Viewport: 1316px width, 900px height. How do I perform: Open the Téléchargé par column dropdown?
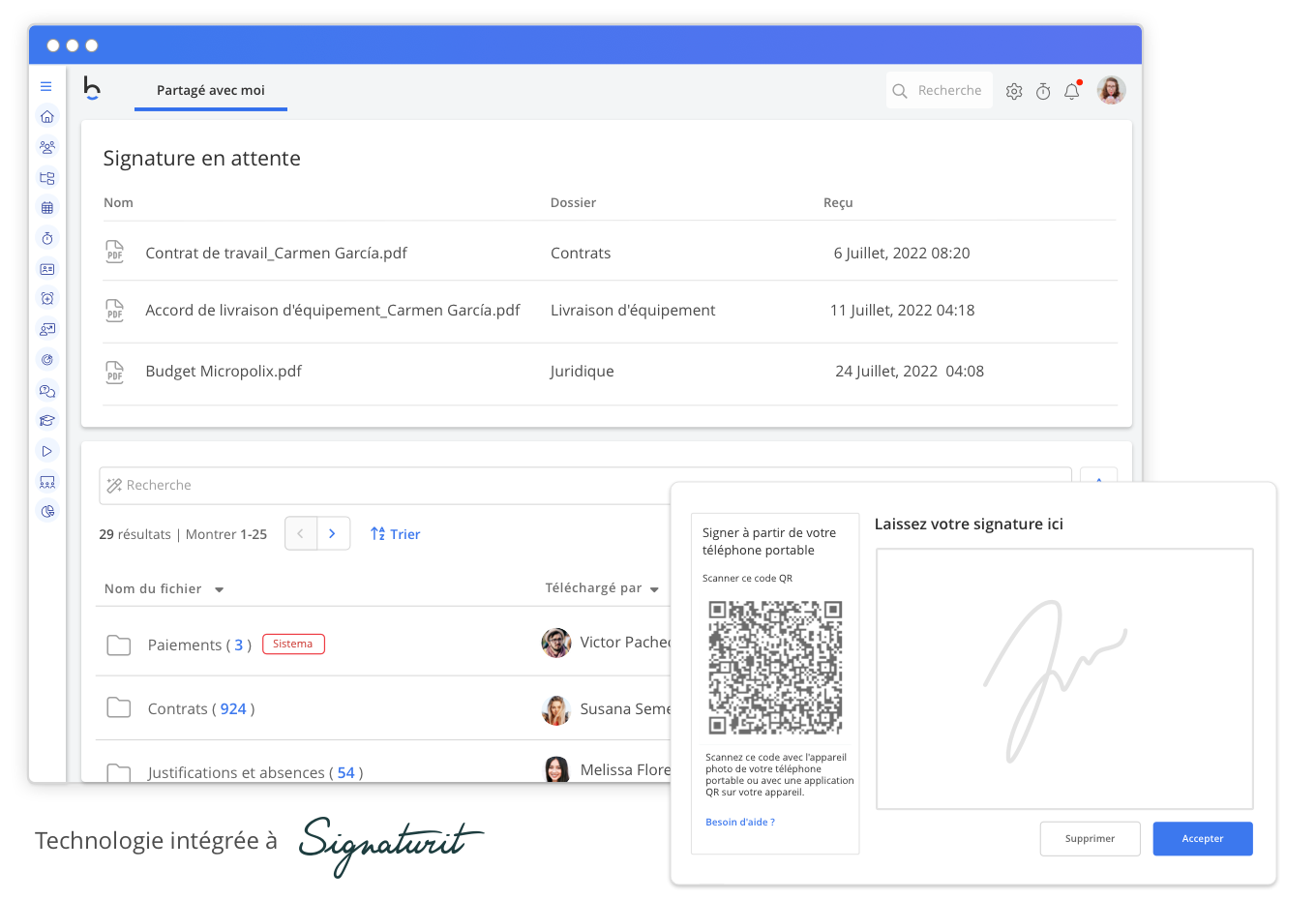(x=654, y=588)
